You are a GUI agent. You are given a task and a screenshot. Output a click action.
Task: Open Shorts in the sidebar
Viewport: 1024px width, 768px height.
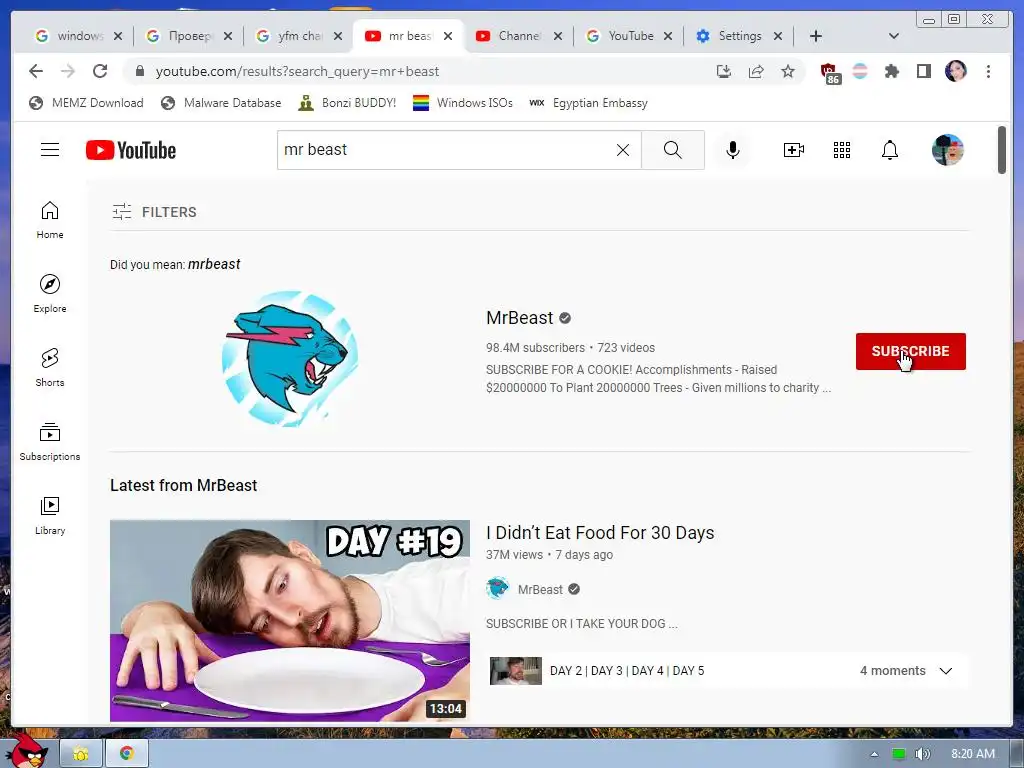[50, 368]
